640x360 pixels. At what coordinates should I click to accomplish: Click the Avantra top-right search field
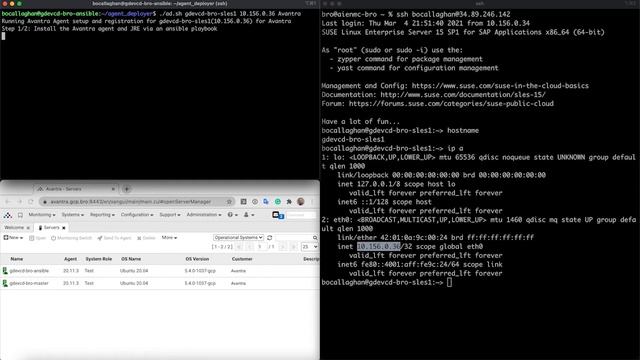(x=300, y=215)
